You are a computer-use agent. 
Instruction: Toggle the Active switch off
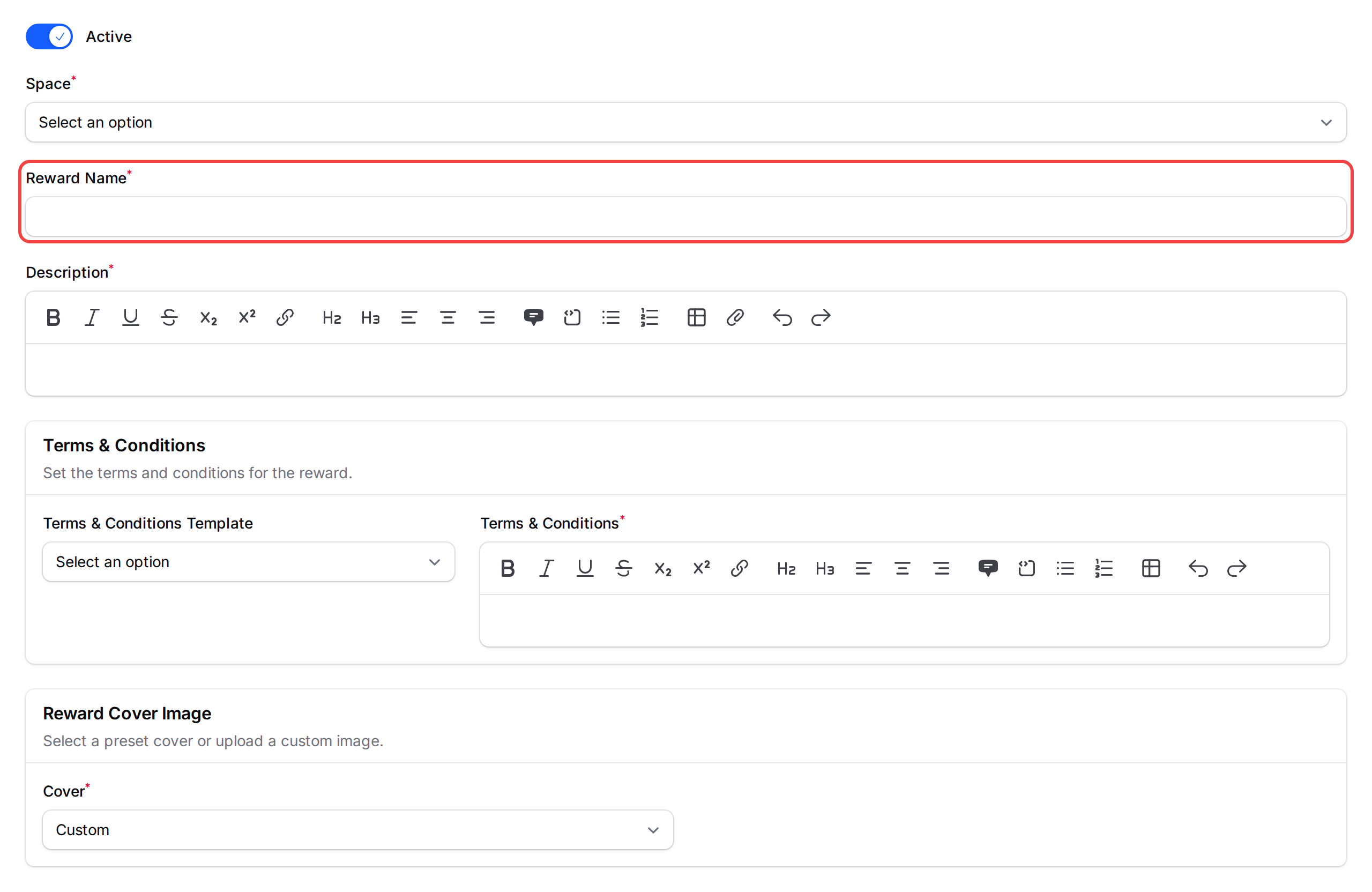pos(49,36)
